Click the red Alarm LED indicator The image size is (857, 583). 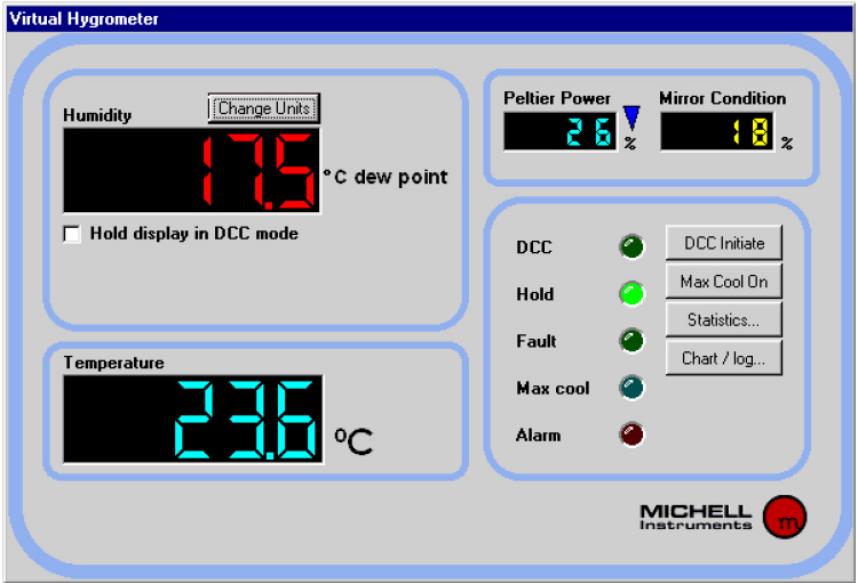pos(631,435)
